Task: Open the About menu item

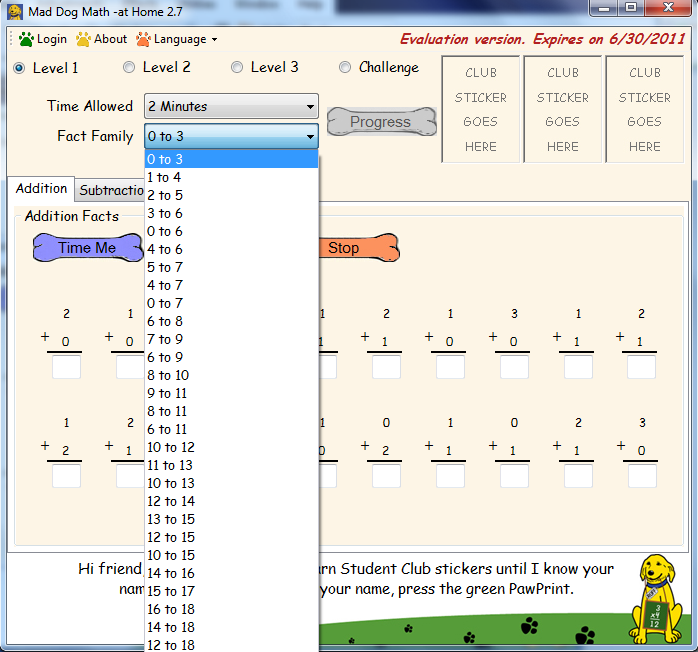Action: tap(101, 39)
